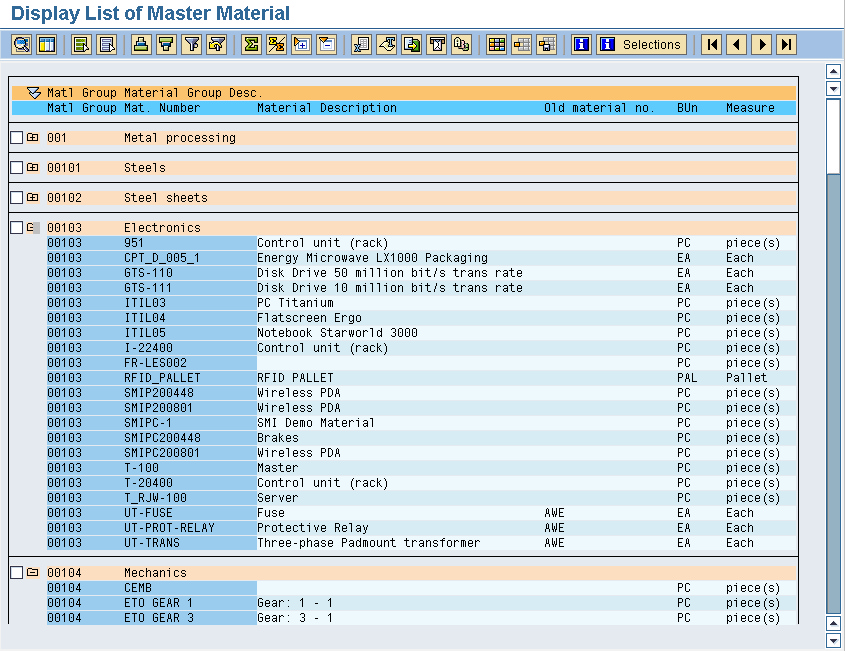The image size is (845, 651).
Task: Select Notebook Starworld 3000 description
Action: tap(337, 333)
